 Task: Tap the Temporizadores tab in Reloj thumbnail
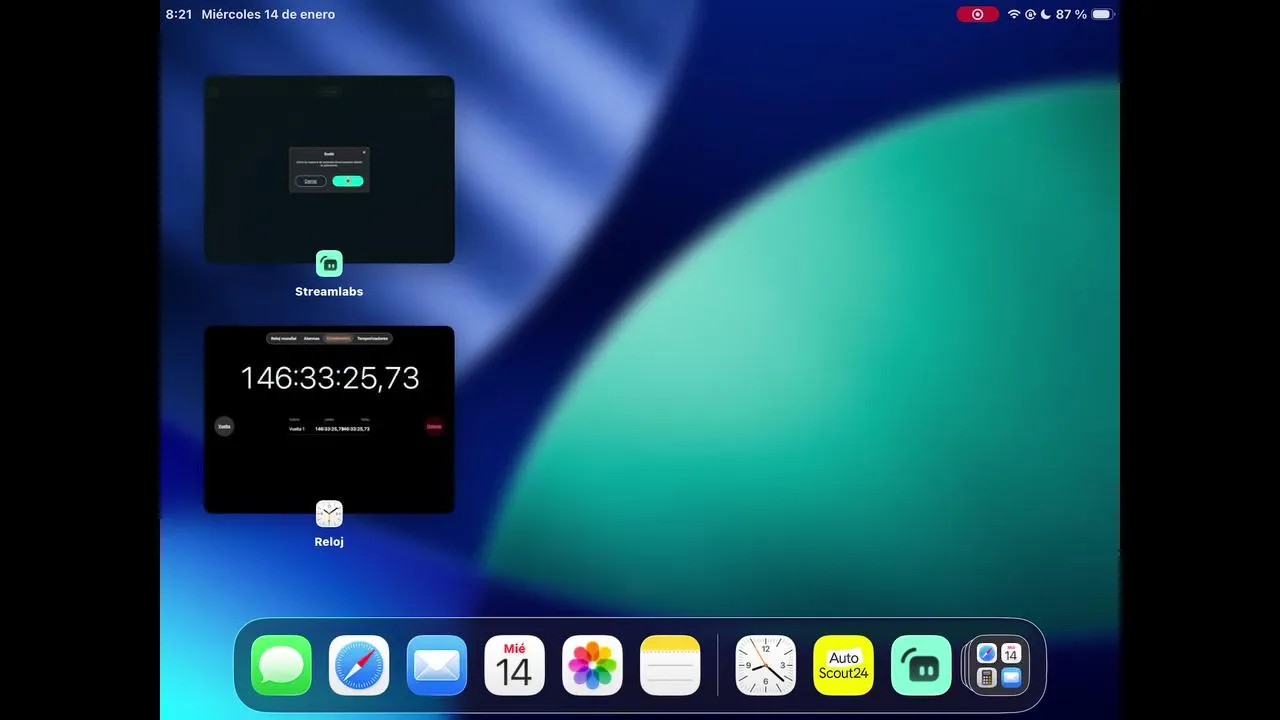point(373,339)
